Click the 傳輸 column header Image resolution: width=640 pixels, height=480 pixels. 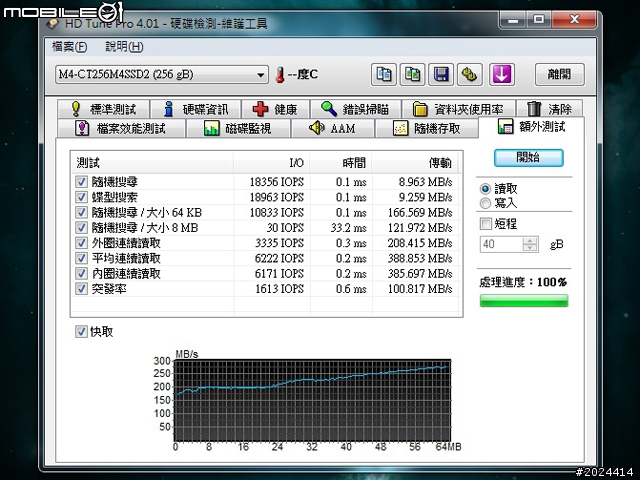[415, 163]
